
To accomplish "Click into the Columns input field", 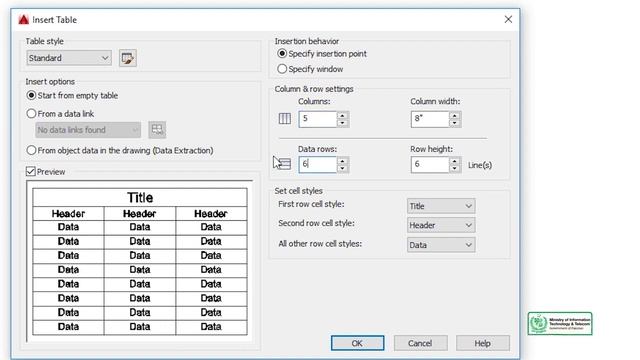I will coord(318,119).
